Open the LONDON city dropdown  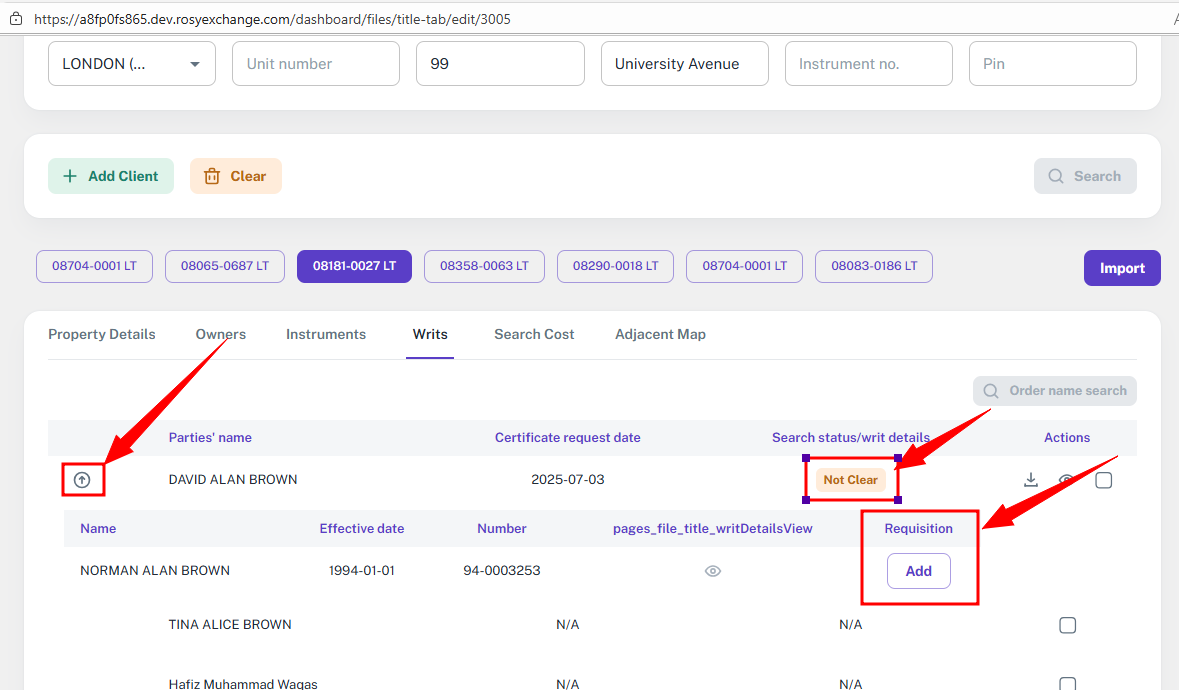click(x=132, y=64)
